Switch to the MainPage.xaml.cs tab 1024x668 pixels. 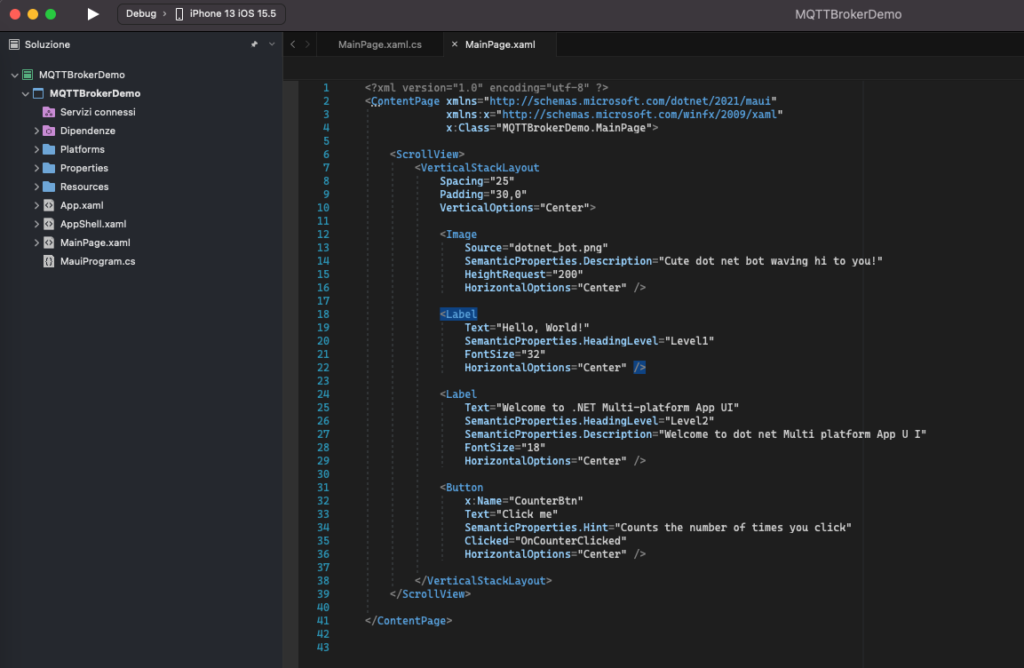[379, 44]
